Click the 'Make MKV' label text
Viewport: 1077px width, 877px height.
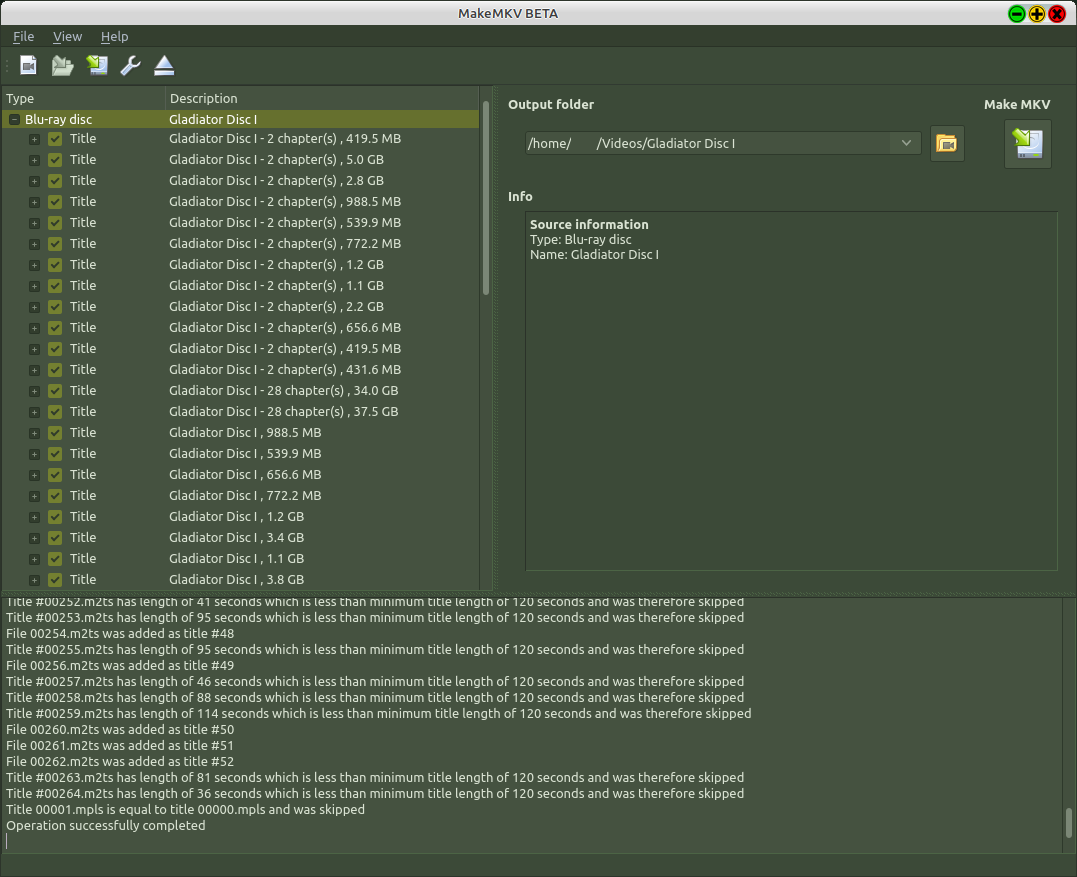click(1017, 104)
